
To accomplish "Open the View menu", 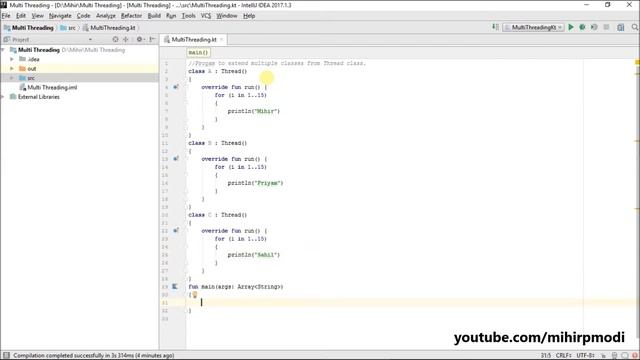I will click(x=38, y=16).
